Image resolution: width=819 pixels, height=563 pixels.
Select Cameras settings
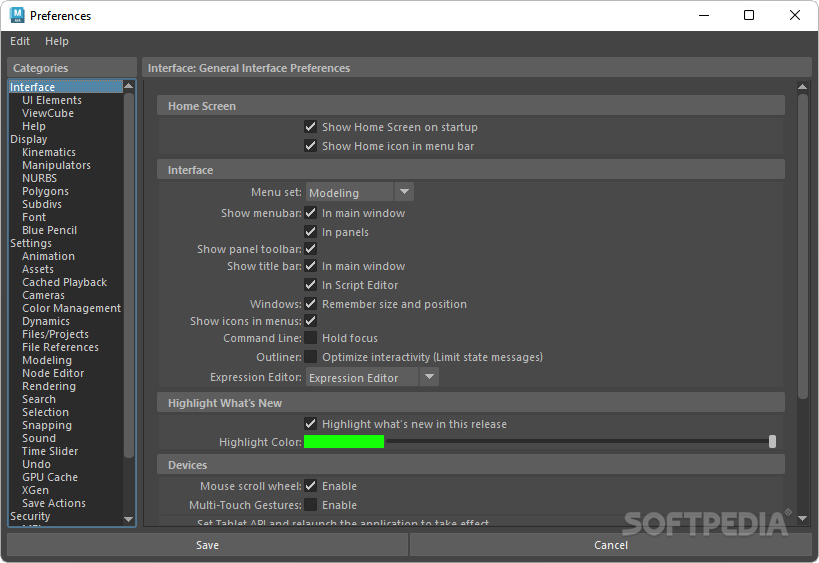43,295
